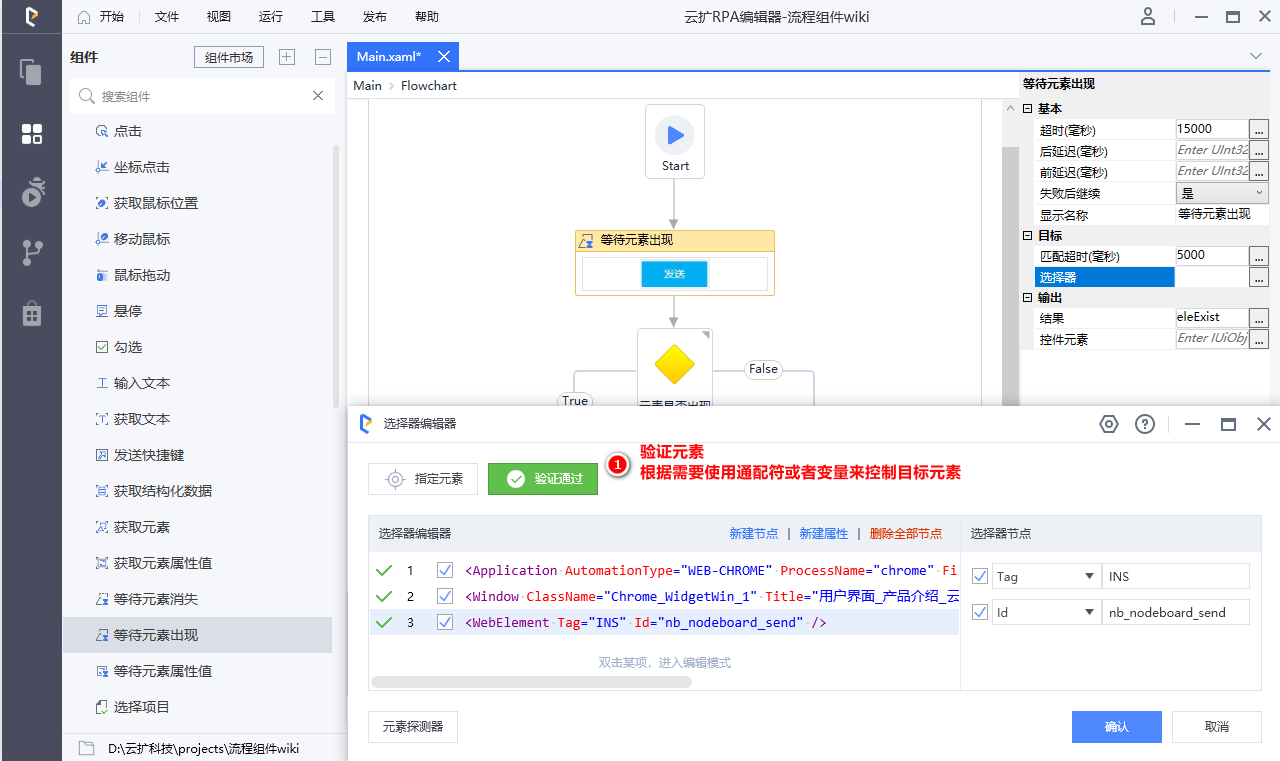The height and width of the screenshot is (761, 1280).
Task: Collapse the 输出 property group
Action: (x=1027, y=298)
